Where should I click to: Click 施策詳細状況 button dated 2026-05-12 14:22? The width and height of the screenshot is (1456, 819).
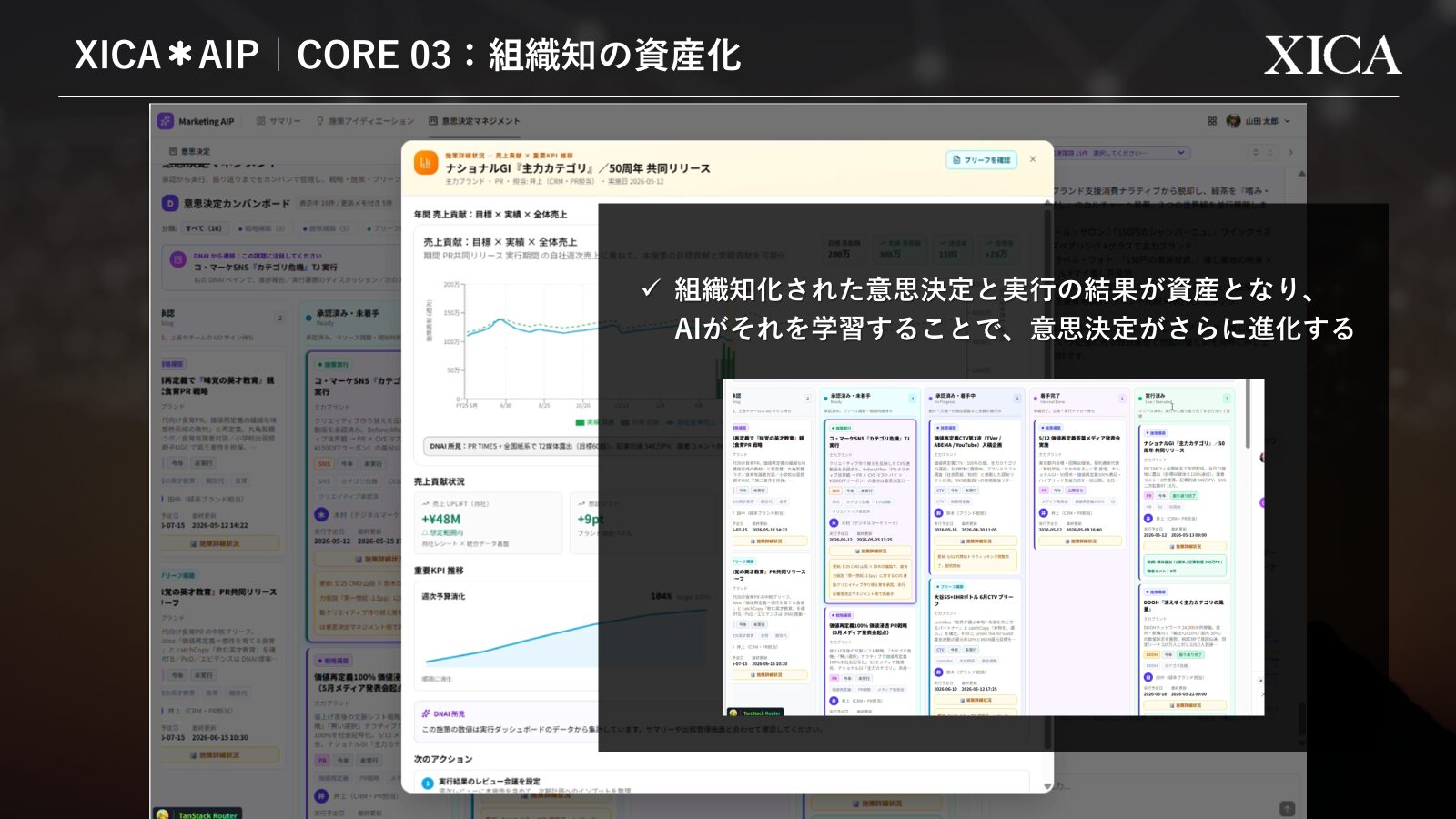click(220, 543)
